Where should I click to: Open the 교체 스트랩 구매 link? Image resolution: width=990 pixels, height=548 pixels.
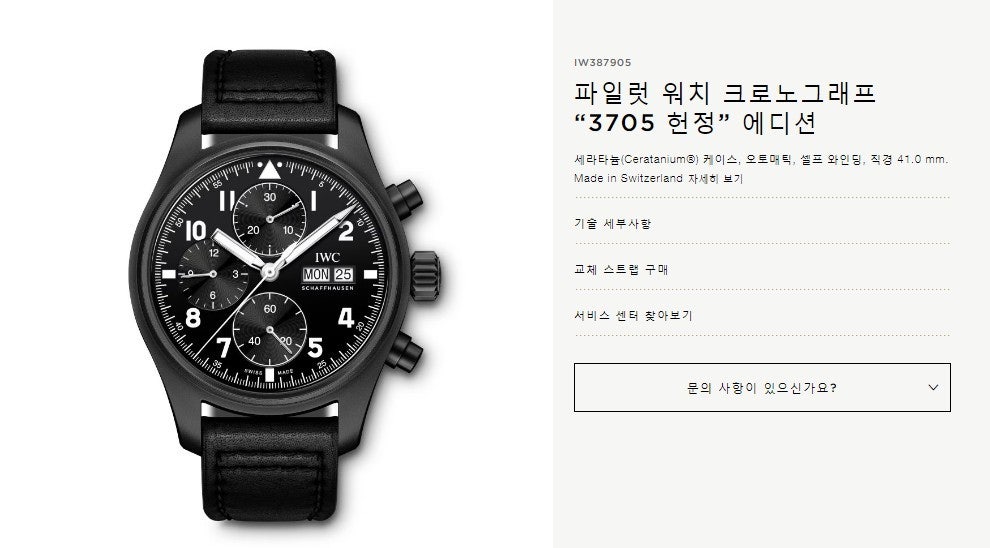[x=621, y=270]
